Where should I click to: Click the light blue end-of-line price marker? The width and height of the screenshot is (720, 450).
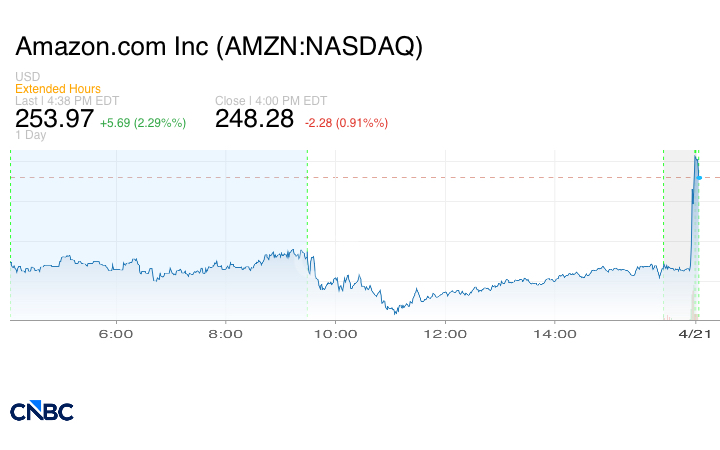[700, 177]
